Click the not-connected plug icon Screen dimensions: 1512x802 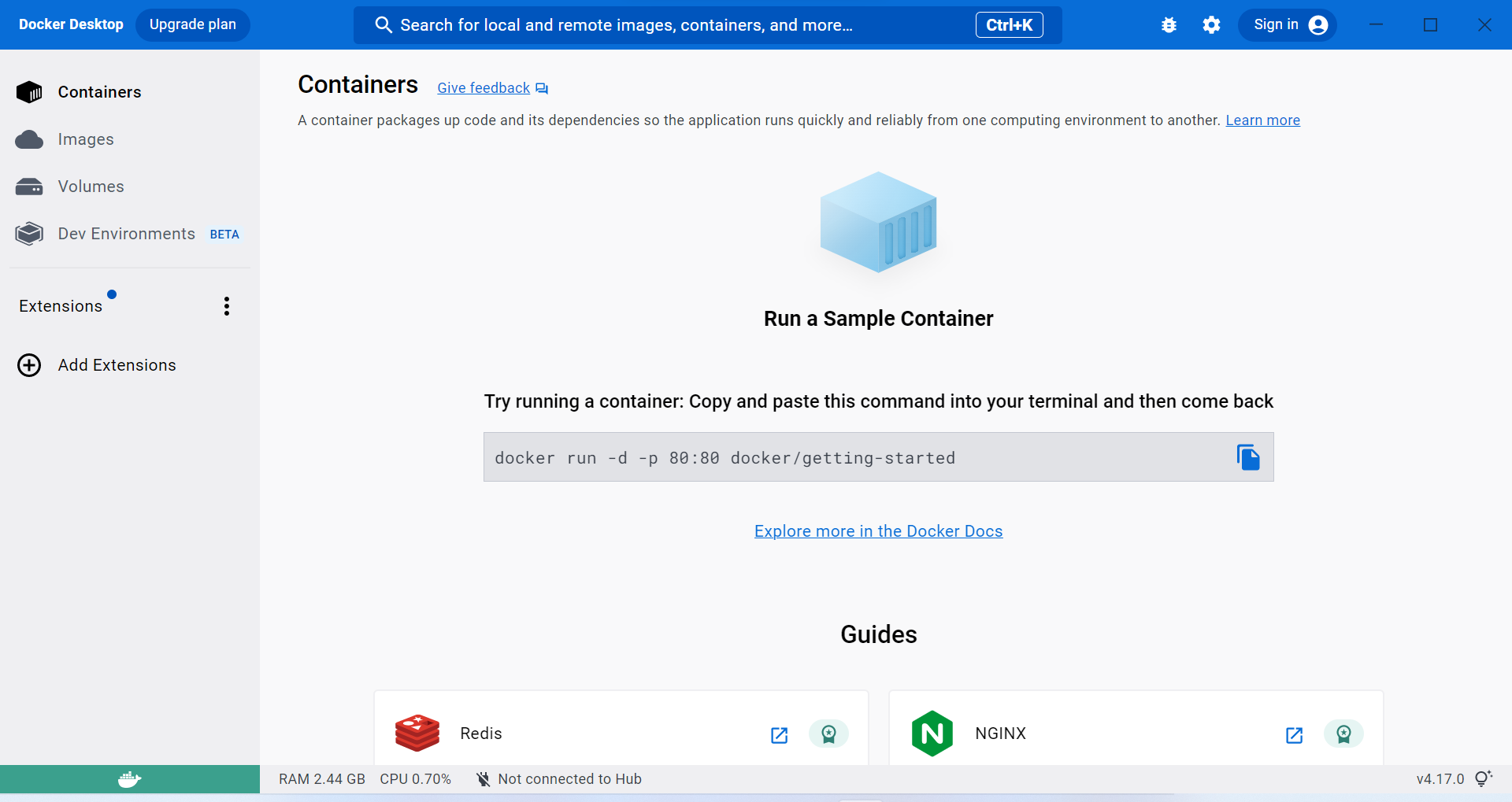(x=483, y=779)
